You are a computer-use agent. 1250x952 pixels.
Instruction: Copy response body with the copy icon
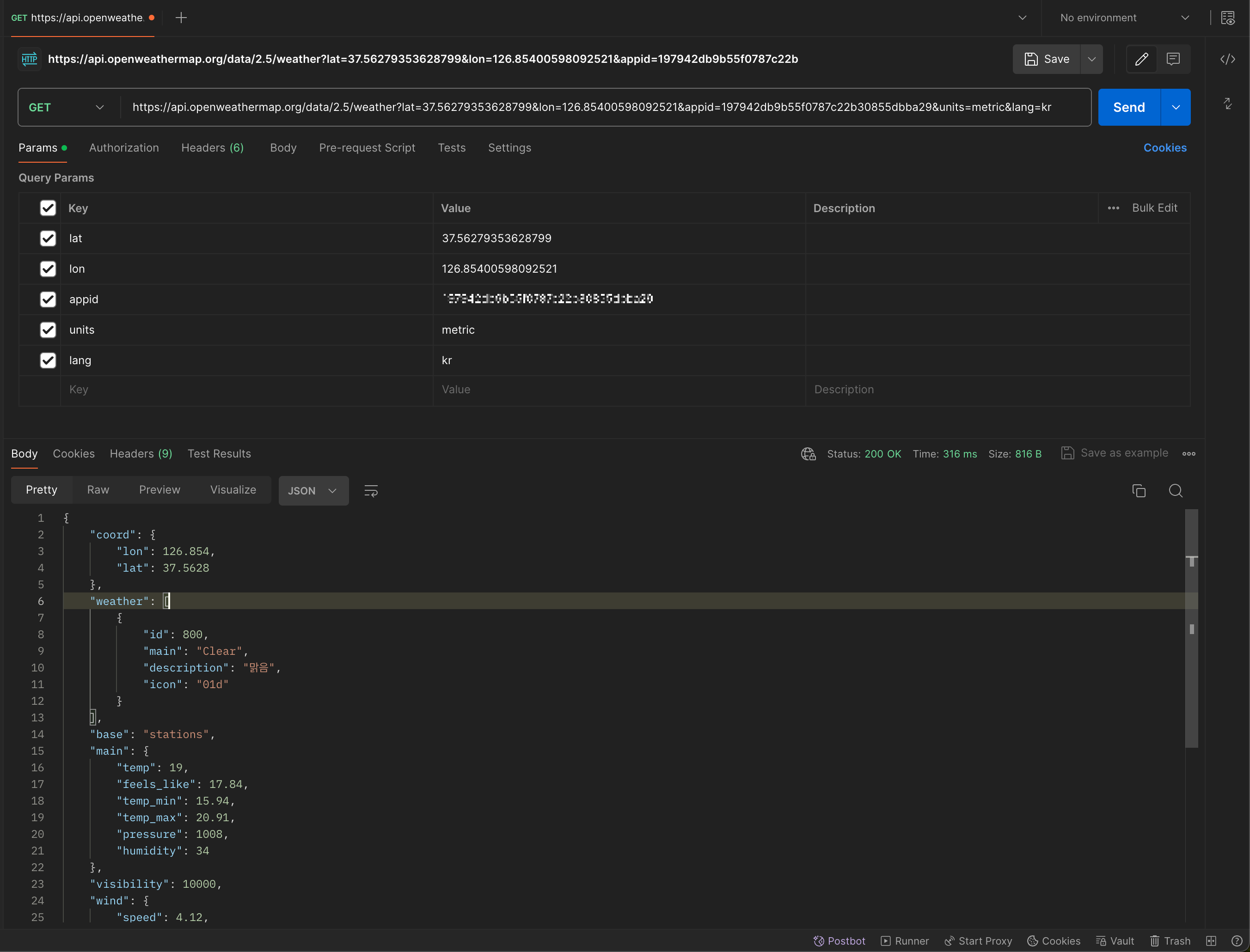(x=1138, y=491)
